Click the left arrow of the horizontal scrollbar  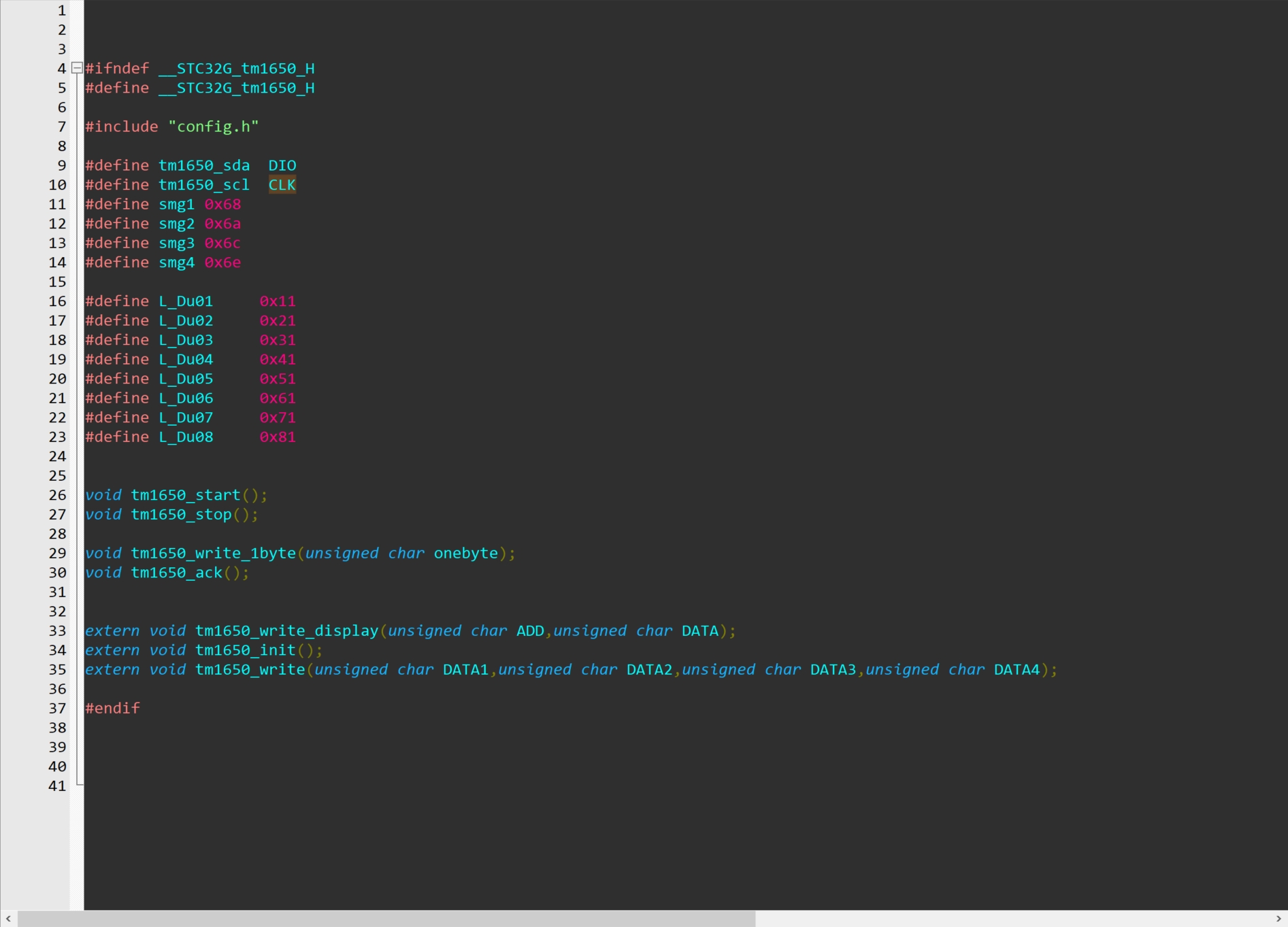[8, 919]
